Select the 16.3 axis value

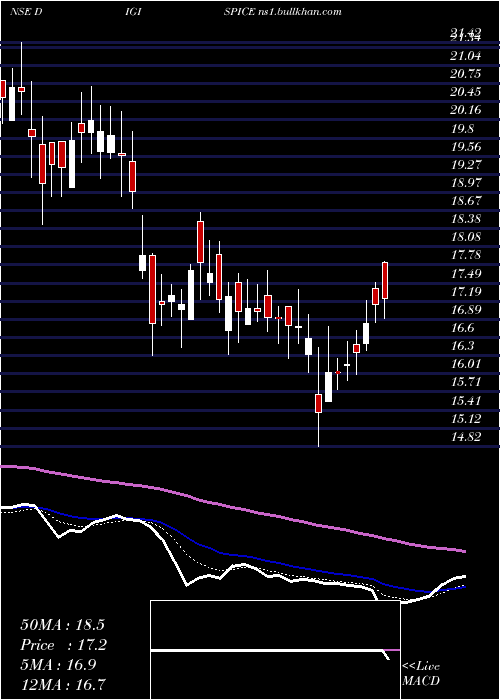click(x=462, y=346)
